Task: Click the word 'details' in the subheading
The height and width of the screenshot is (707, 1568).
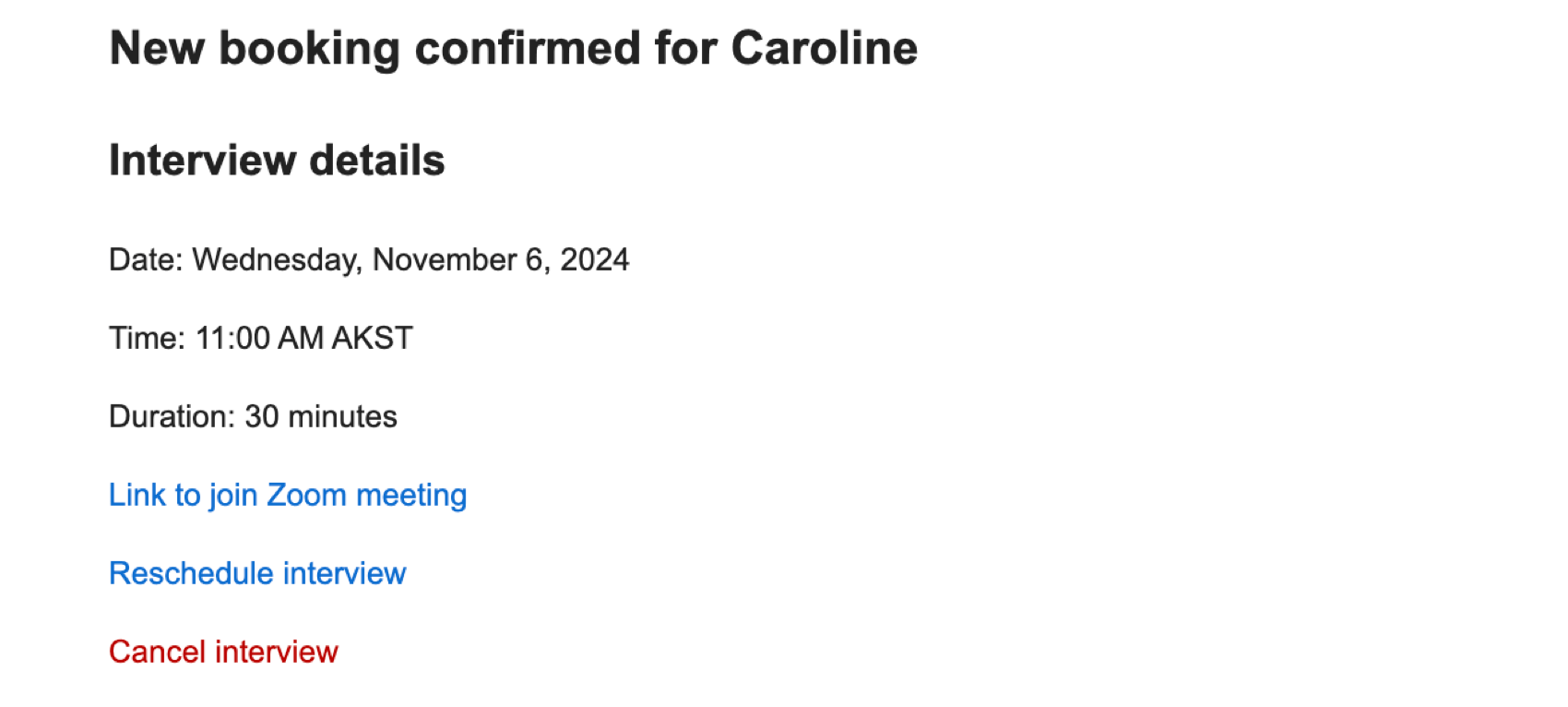Action: 377,161
